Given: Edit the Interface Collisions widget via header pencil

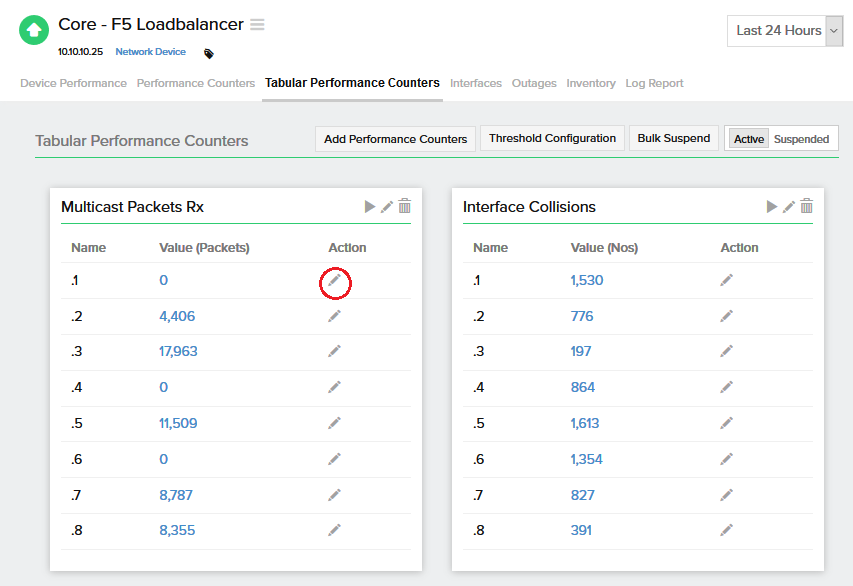Looking at the screenshot, I should (789, 207).
